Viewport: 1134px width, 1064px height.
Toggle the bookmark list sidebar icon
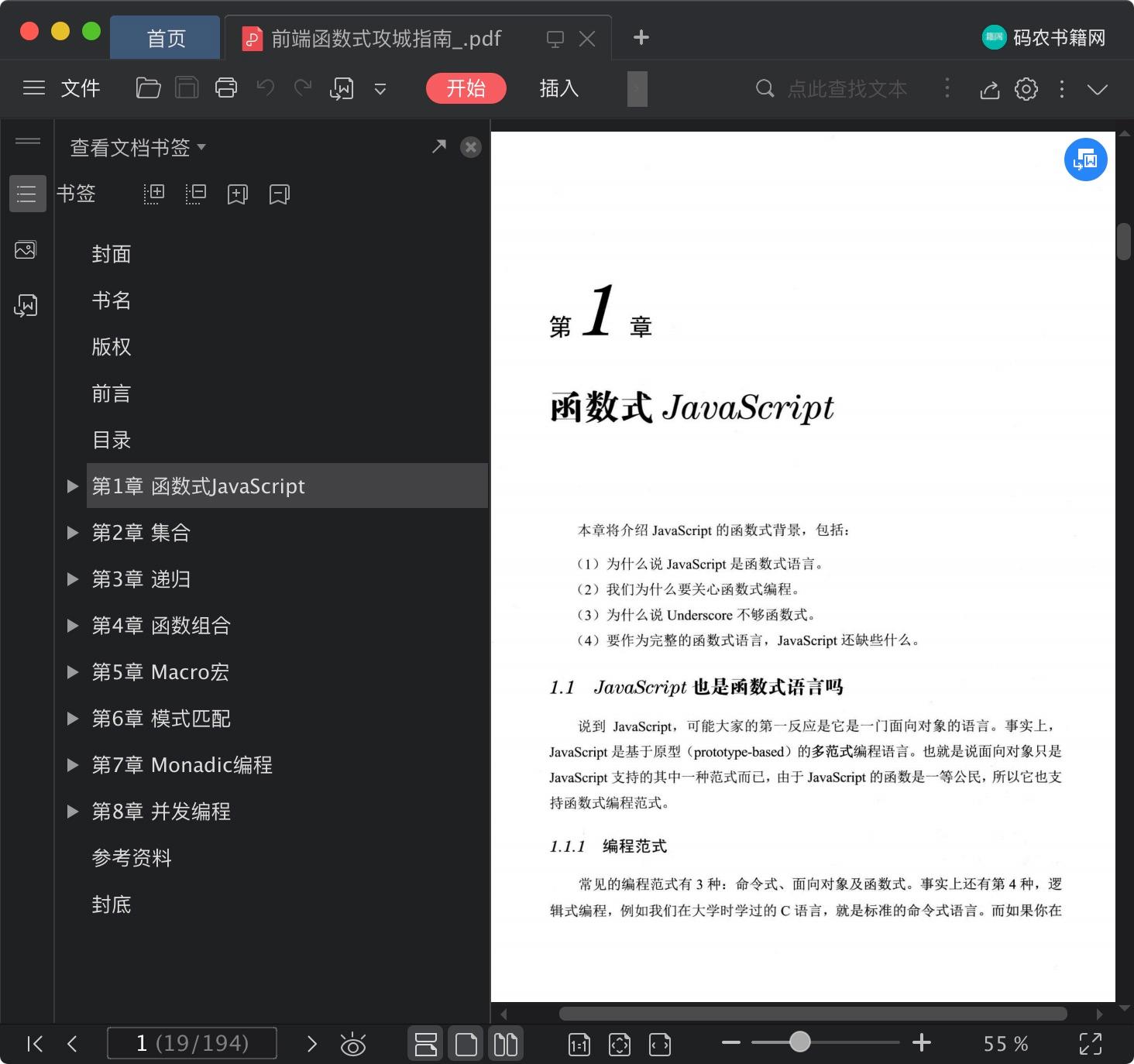pyautogui.click(x=26, y=194)
